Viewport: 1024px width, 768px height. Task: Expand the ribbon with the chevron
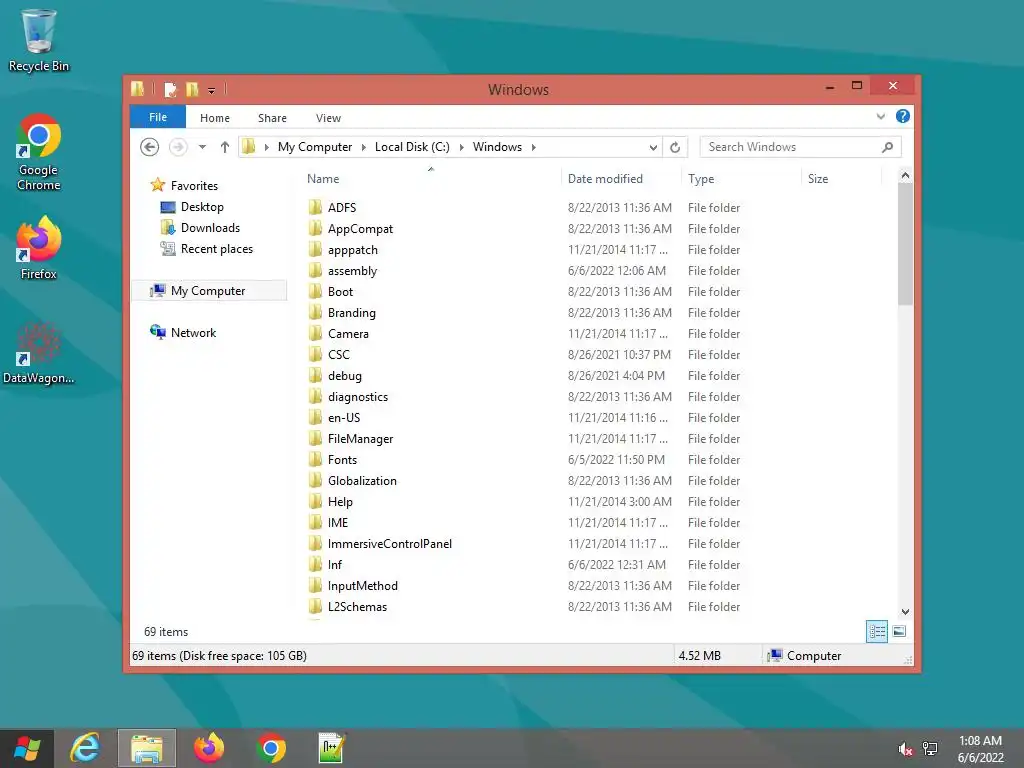880,117
